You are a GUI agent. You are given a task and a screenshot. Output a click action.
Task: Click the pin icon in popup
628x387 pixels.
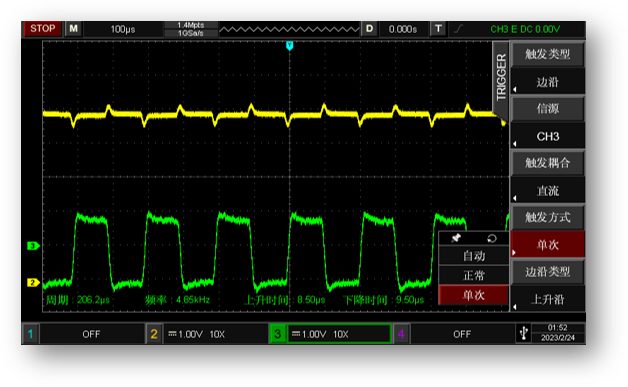(456, 238)
